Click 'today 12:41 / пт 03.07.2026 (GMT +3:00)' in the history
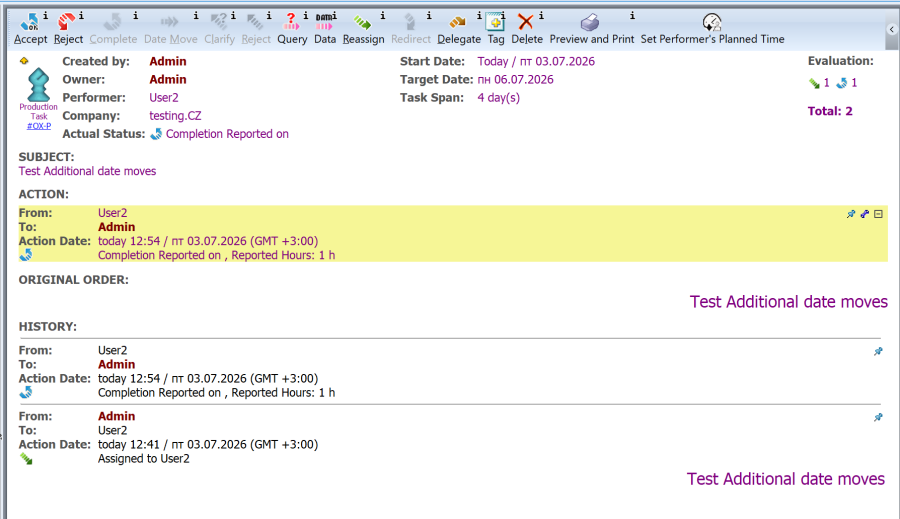This screenshot has height=519, width=900. click(208, 444)
